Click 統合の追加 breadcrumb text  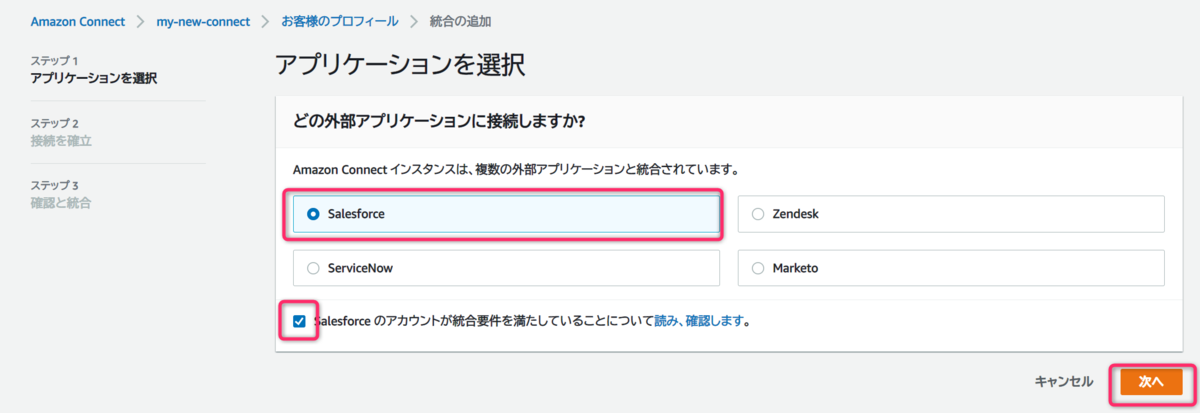click(460, 21)
